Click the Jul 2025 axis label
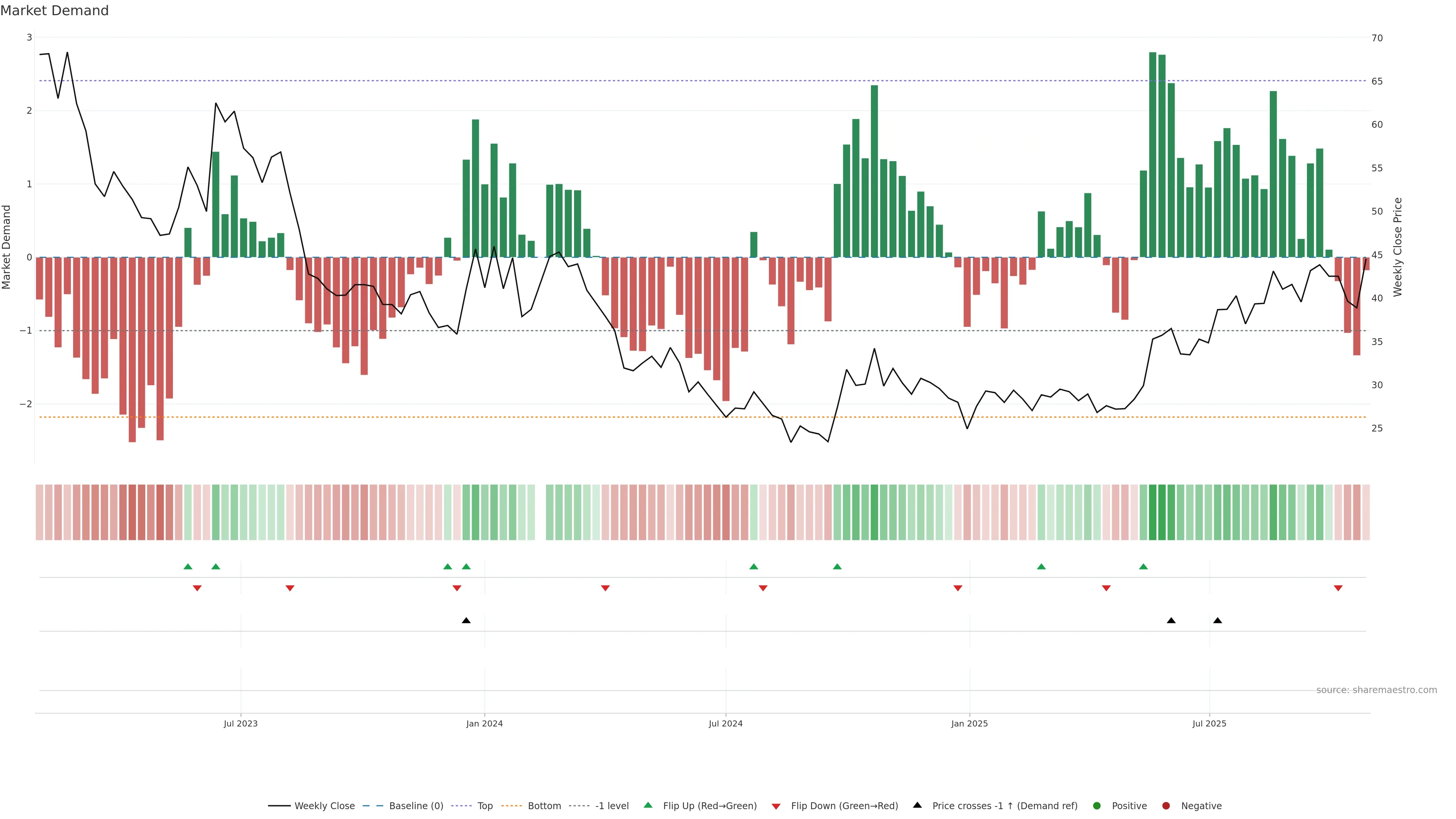 coord(1209,724)
